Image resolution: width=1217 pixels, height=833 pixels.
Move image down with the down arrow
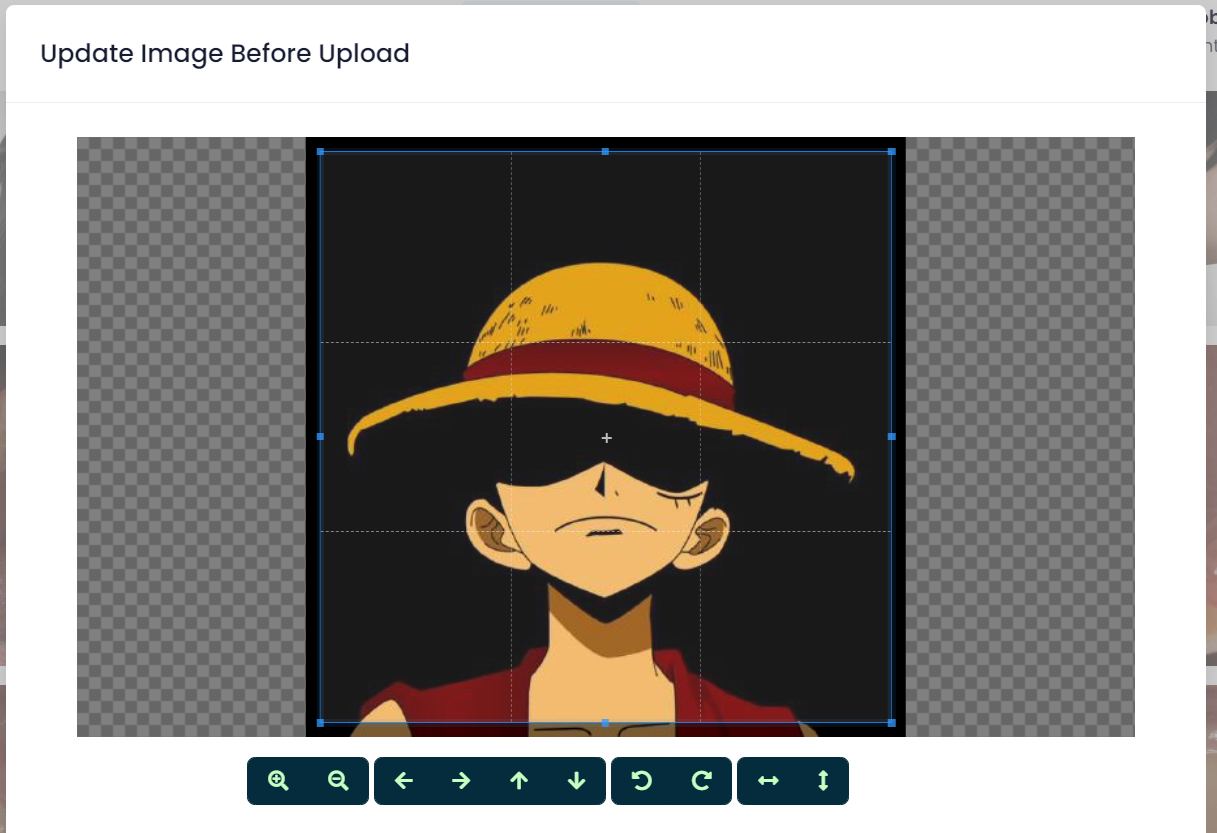(577, 781)
